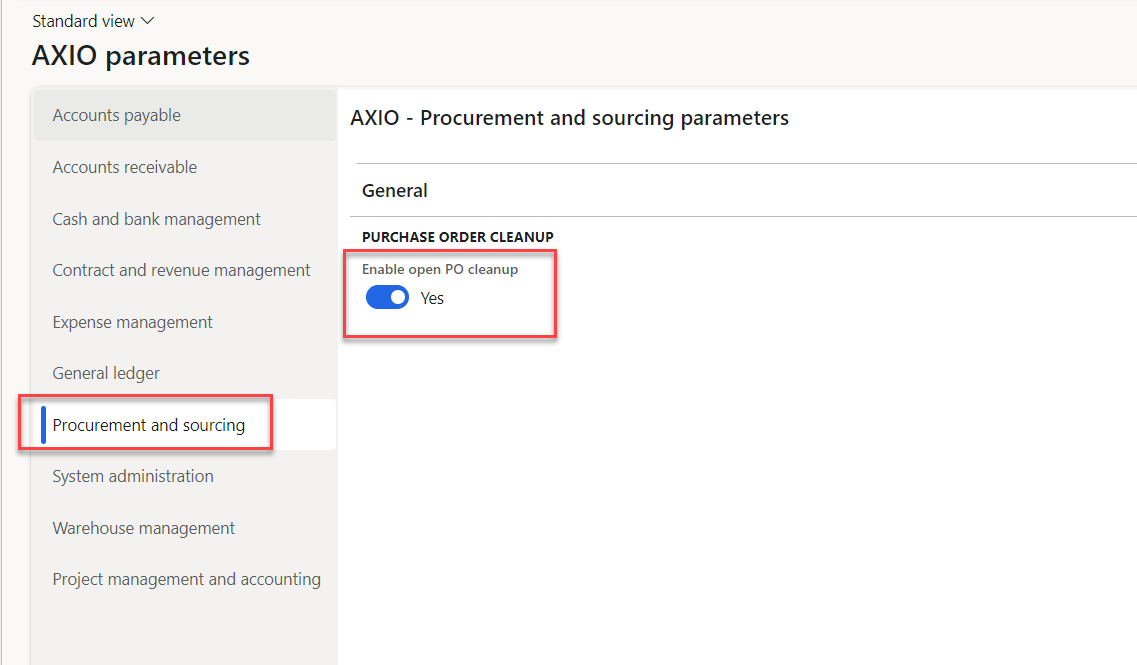The height and width of the screenshot is (665, 1137).
Task: Select Project management and accounting
Action: (x=186, y=579)
